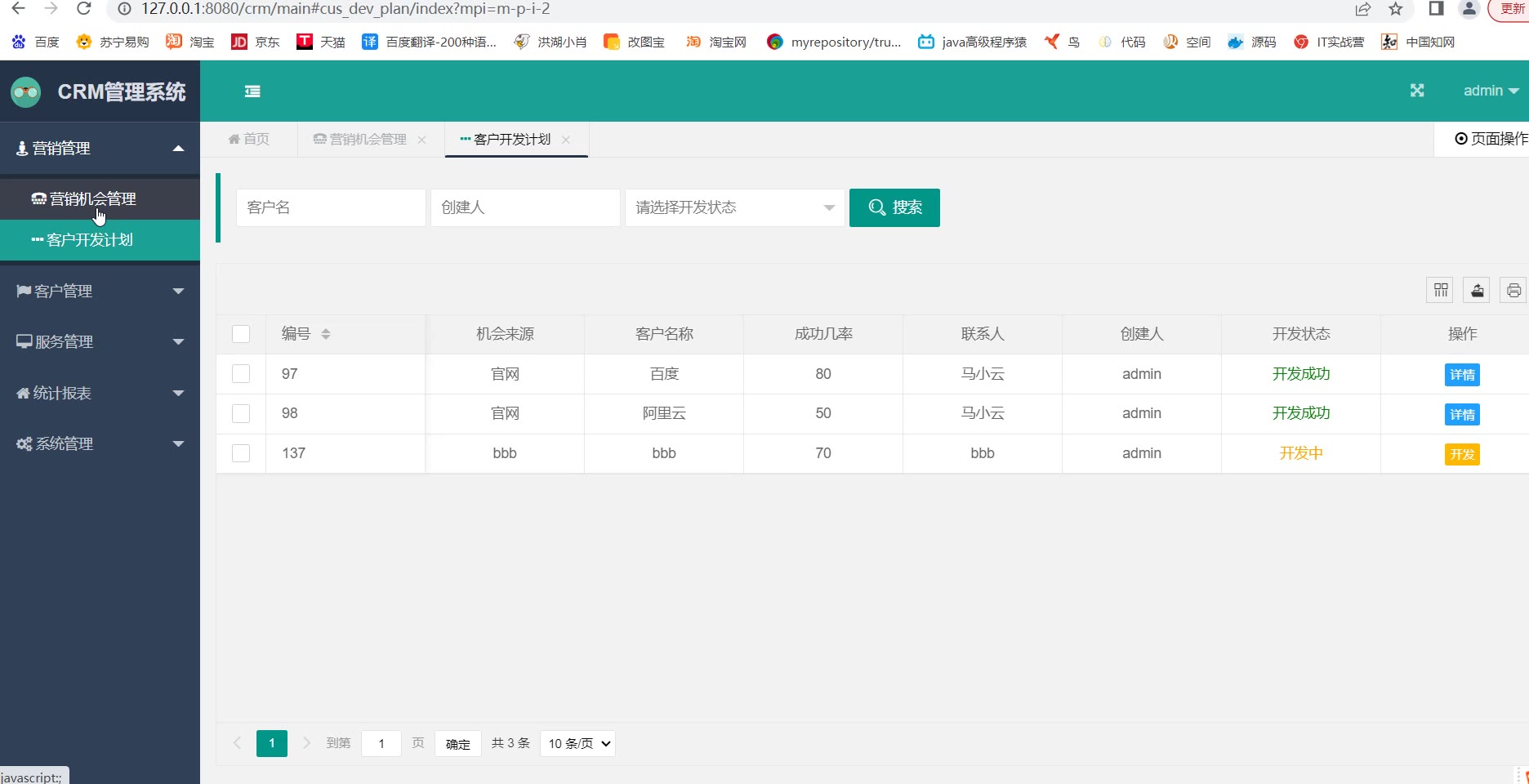The width and height of the screenshot is (1529, 784).
Task: Bookmark this page with the star icon
Action: [x=1396, y=9]
